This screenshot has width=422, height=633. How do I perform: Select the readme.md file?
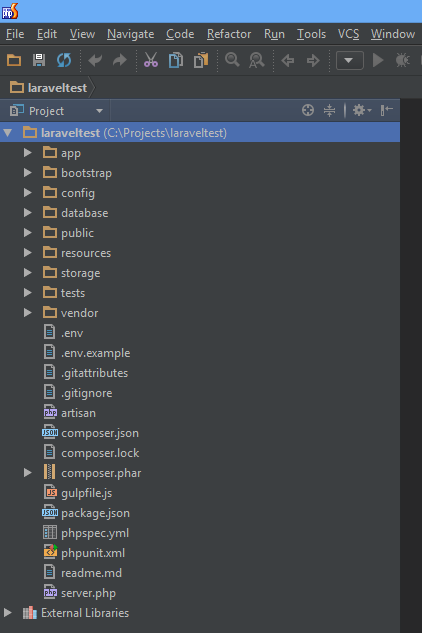pyautogui.click(x=91, y=572)
